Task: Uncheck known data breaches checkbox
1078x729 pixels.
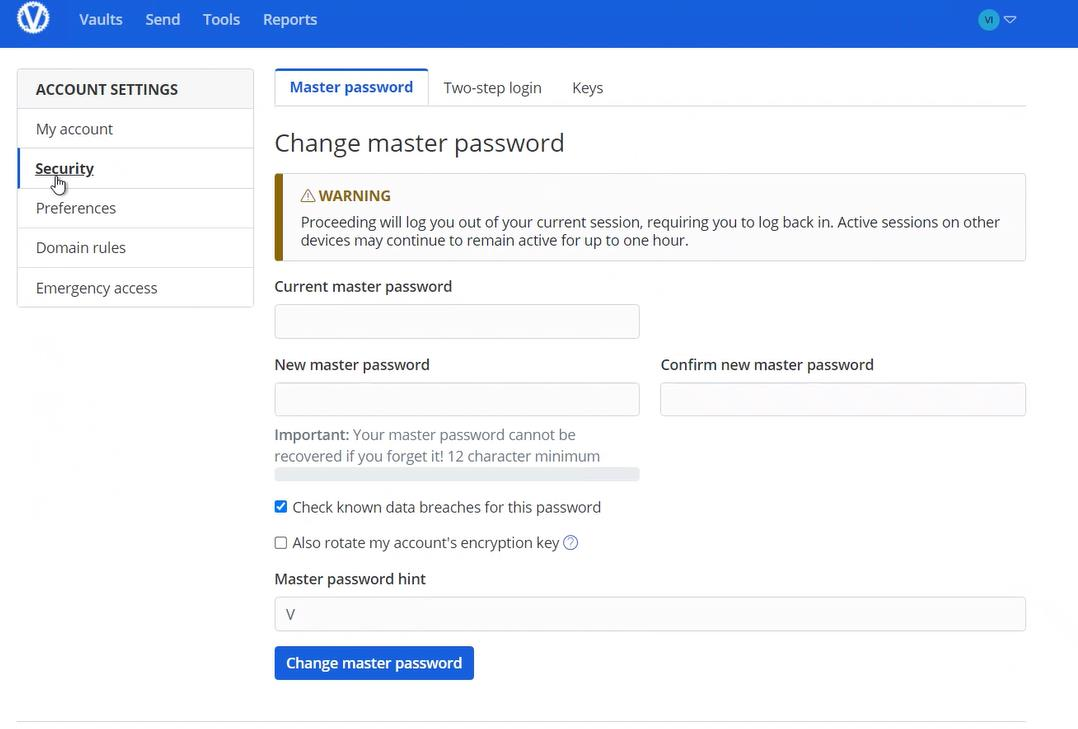Action: (x=281, y=507)
